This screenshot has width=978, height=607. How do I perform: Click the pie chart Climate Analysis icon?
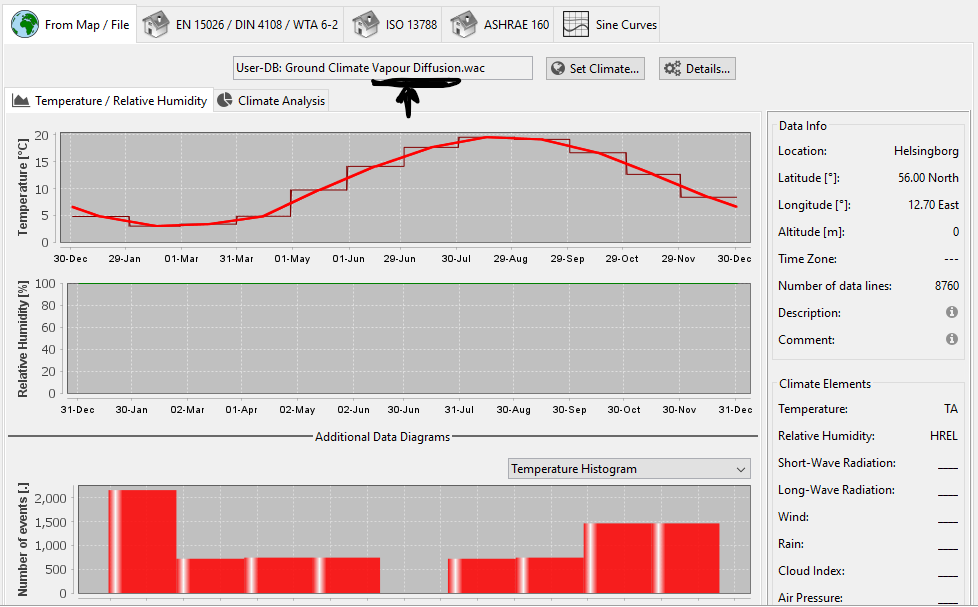(225, 100)
